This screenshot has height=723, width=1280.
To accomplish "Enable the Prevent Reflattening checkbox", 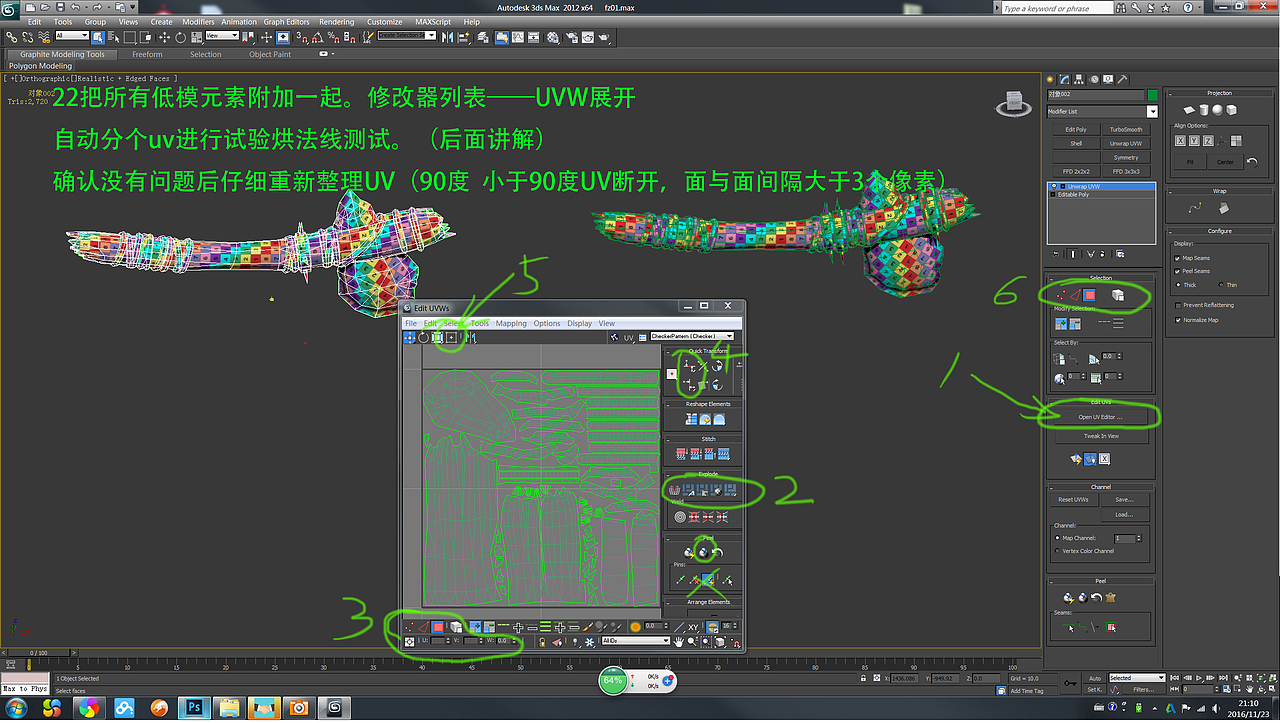I will 1177,305.
